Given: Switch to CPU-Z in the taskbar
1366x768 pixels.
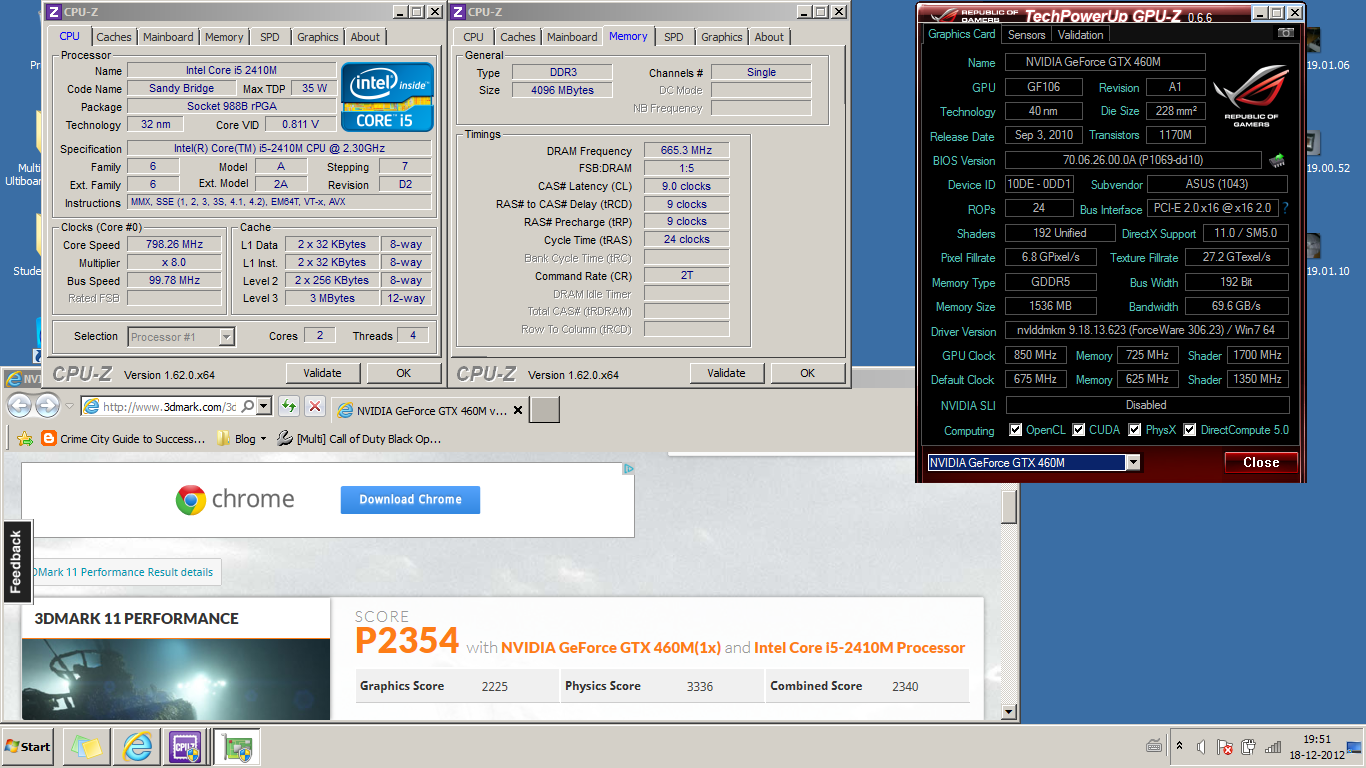Looking at the screenshot, I should (186, 746).
